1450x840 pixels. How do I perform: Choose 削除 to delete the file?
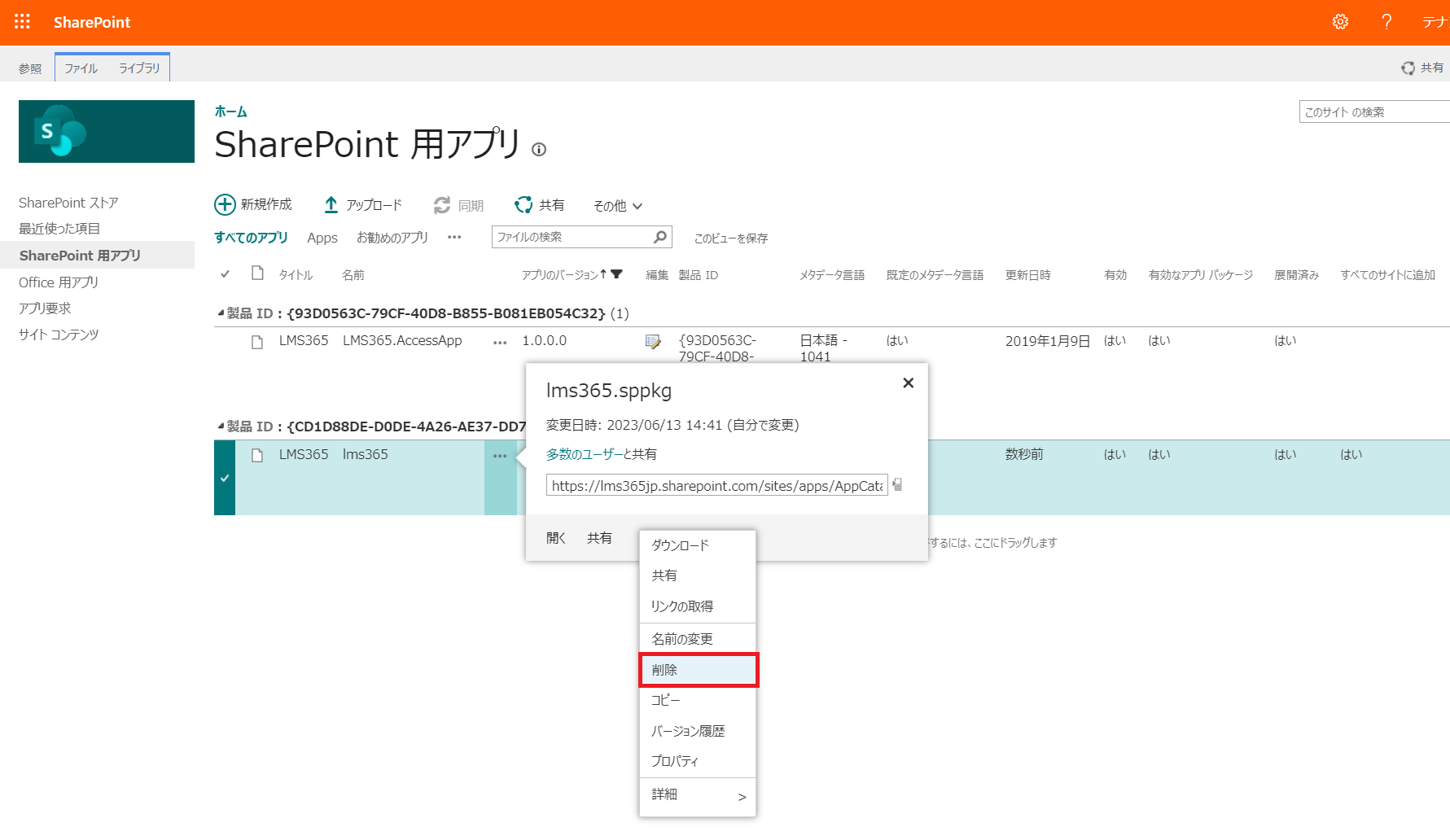tap(698, 670)
